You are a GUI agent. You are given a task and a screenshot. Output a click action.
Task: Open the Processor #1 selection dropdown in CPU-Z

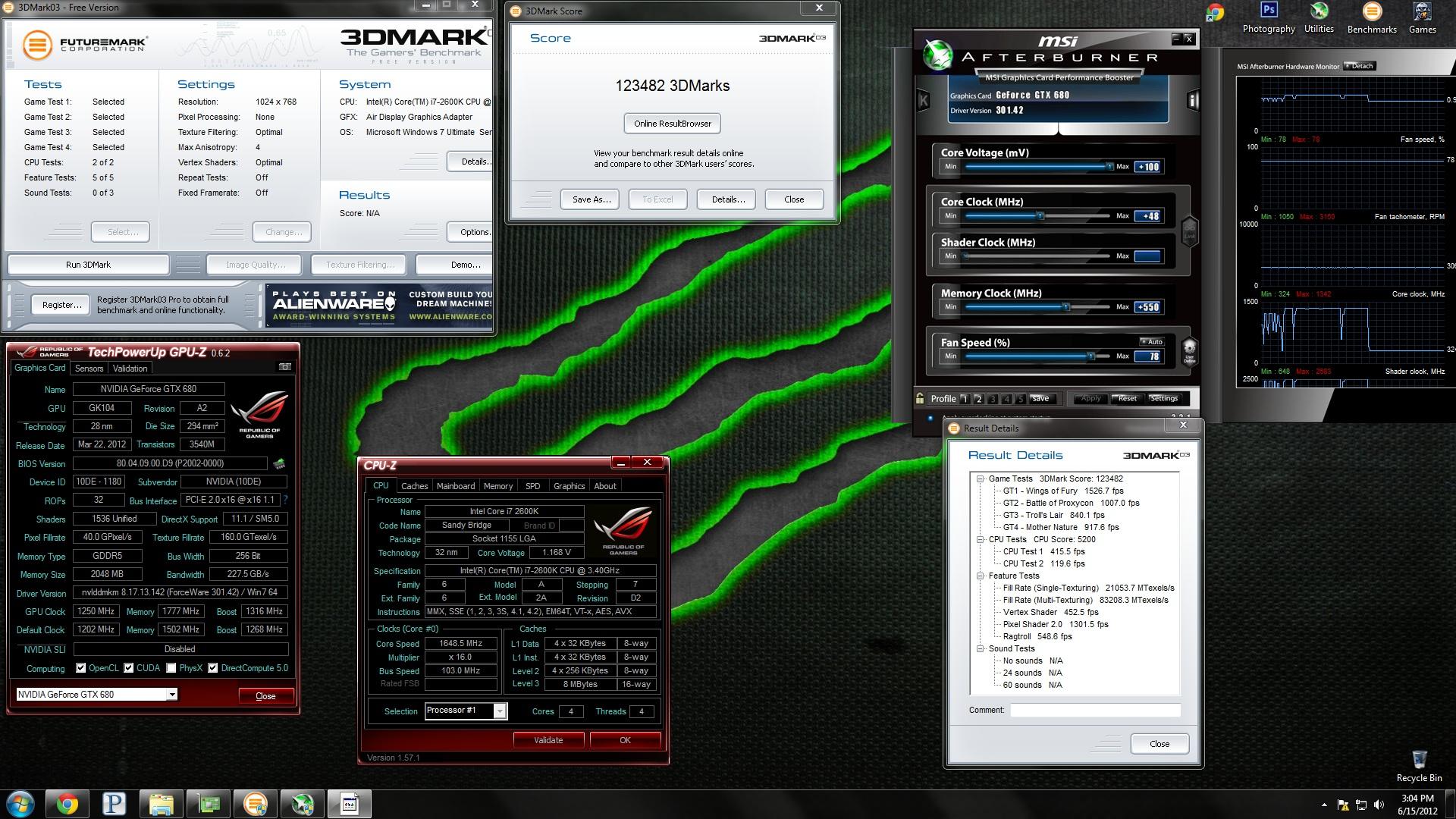click(500, 711)
